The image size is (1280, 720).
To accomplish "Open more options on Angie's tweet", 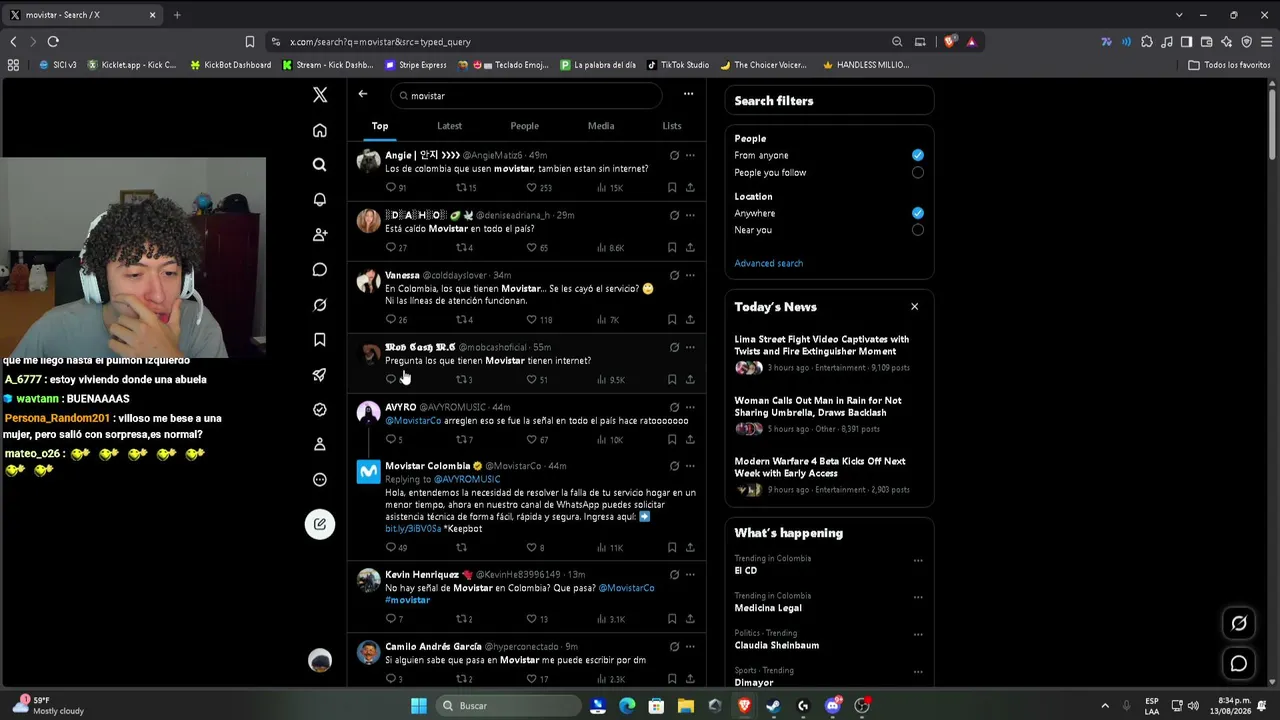I will 690,155.
